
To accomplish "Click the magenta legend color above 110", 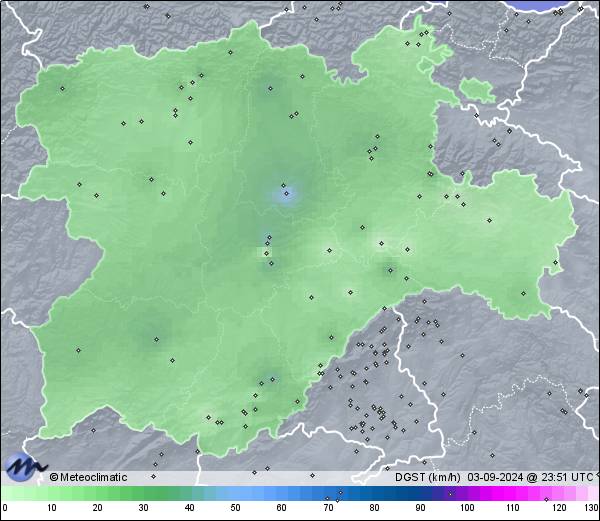I will tap(512, 493).
